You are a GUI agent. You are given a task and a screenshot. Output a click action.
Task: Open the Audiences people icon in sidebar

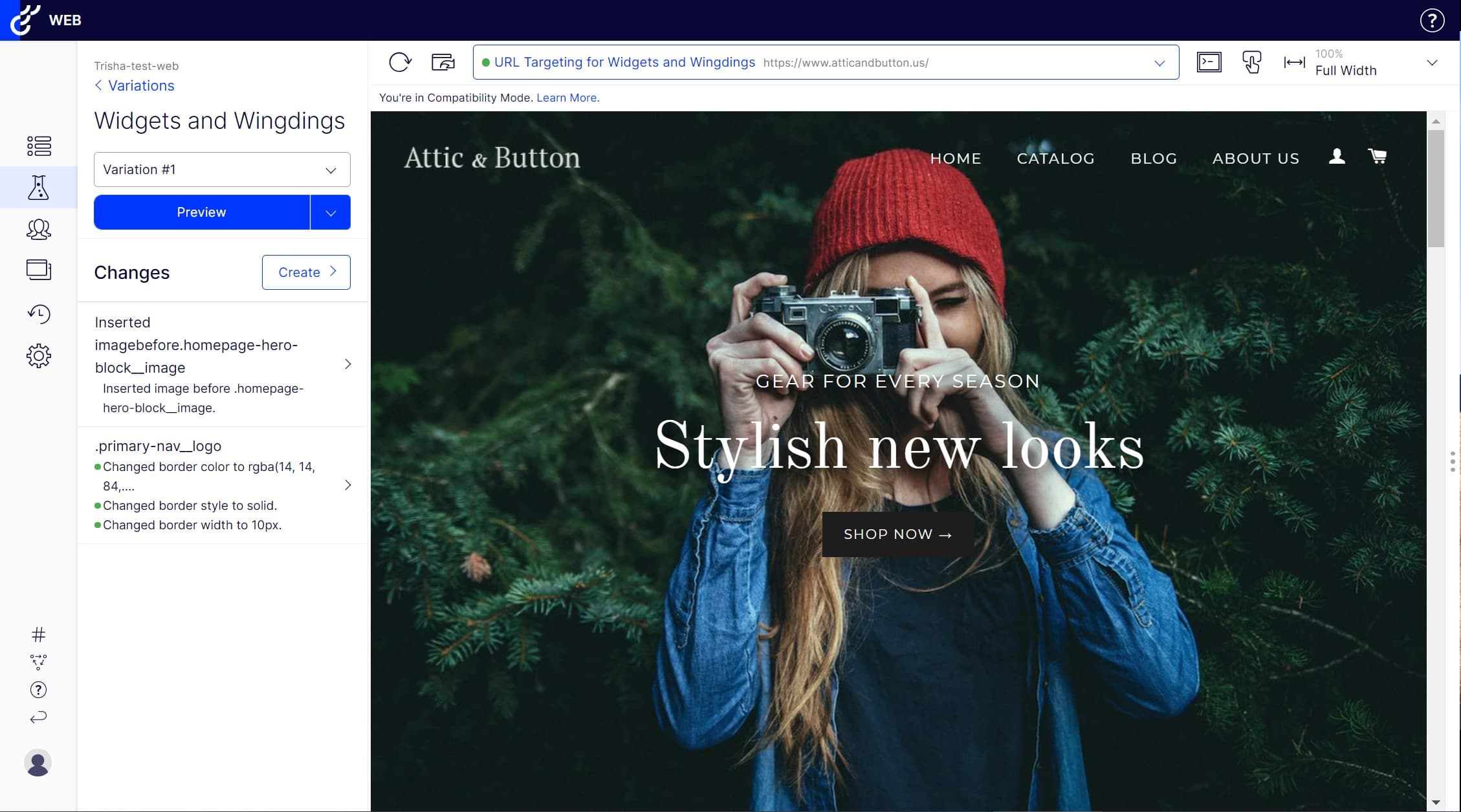[x=39, y=229]
